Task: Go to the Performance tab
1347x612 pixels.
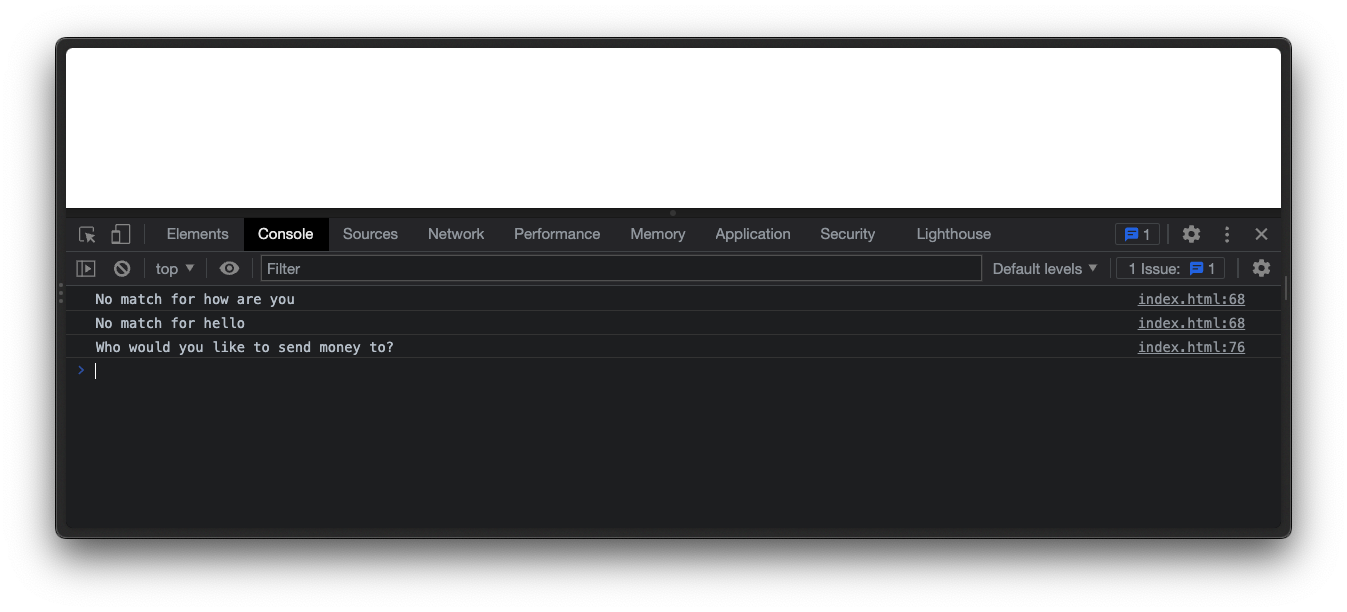Action: coord(557,234)
